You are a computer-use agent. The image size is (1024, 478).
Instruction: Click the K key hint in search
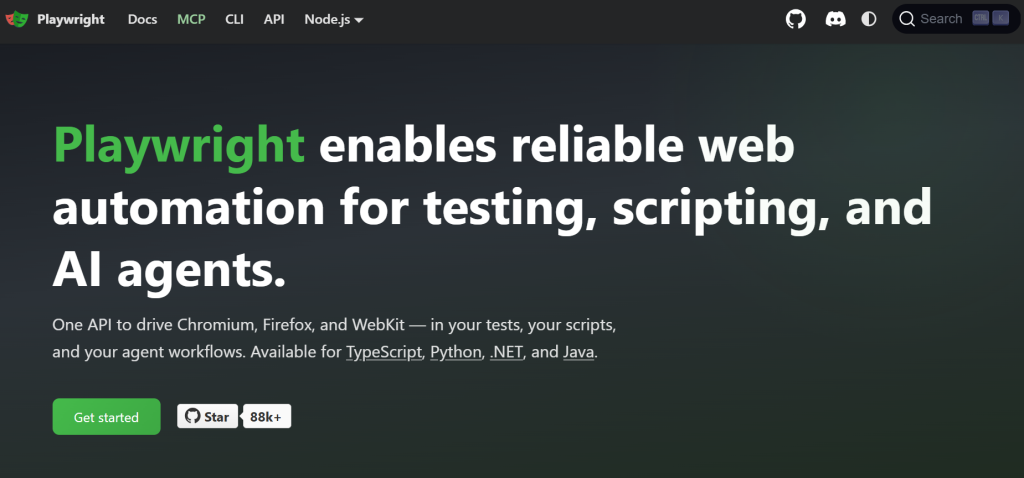pyautogui.click(x=1000, y=18)
